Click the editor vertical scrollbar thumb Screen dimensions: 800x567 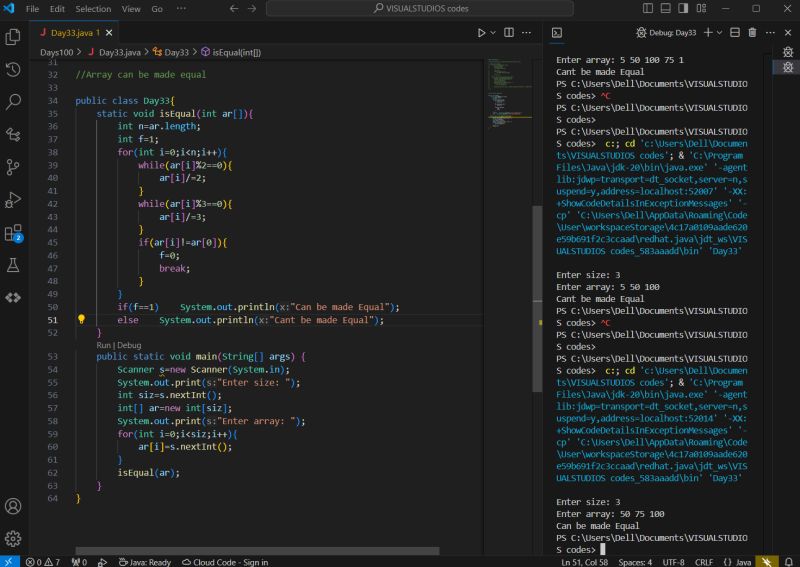(x=537, y=299)
